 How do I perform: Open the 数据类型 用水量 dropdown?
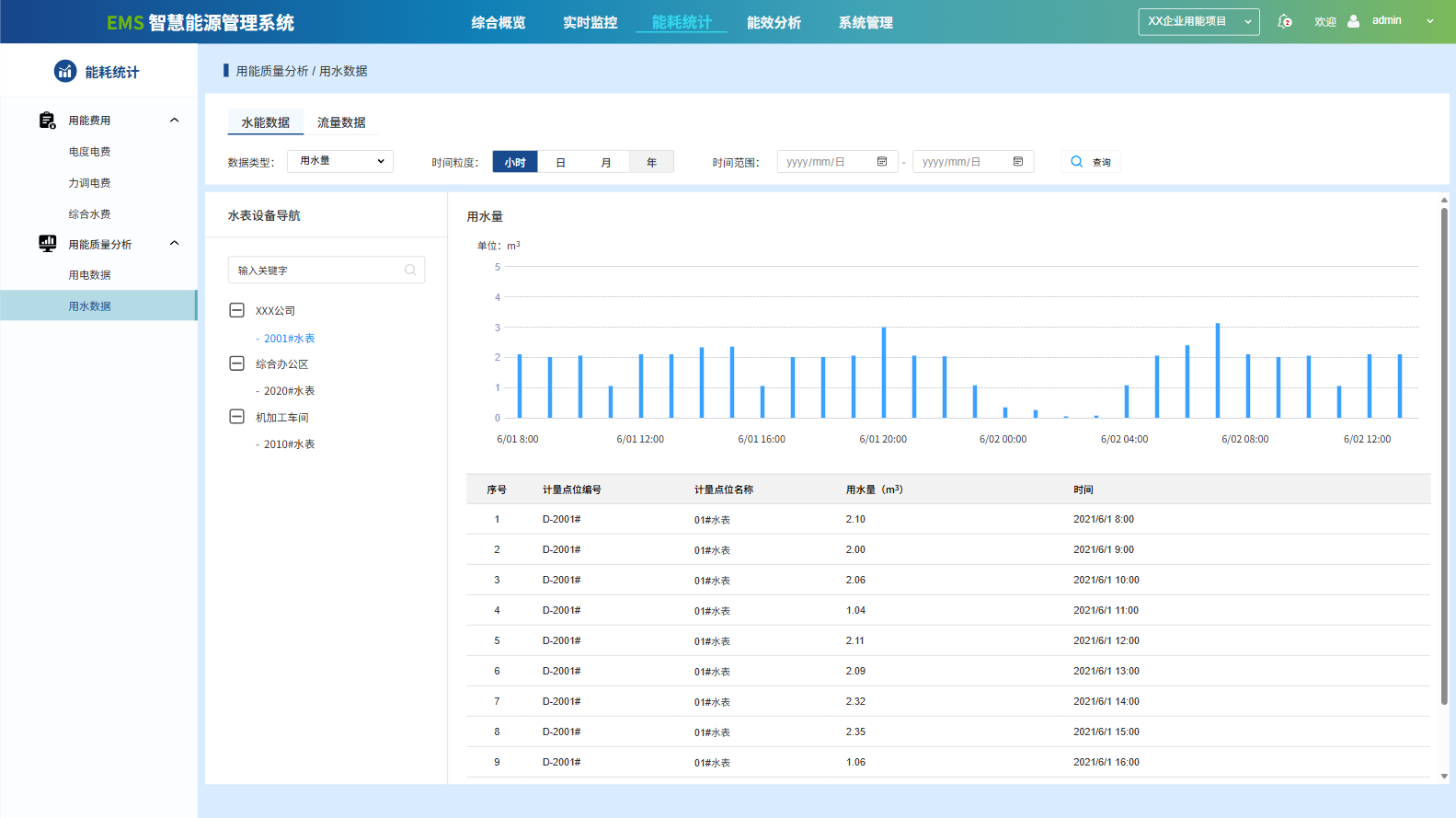340,161
